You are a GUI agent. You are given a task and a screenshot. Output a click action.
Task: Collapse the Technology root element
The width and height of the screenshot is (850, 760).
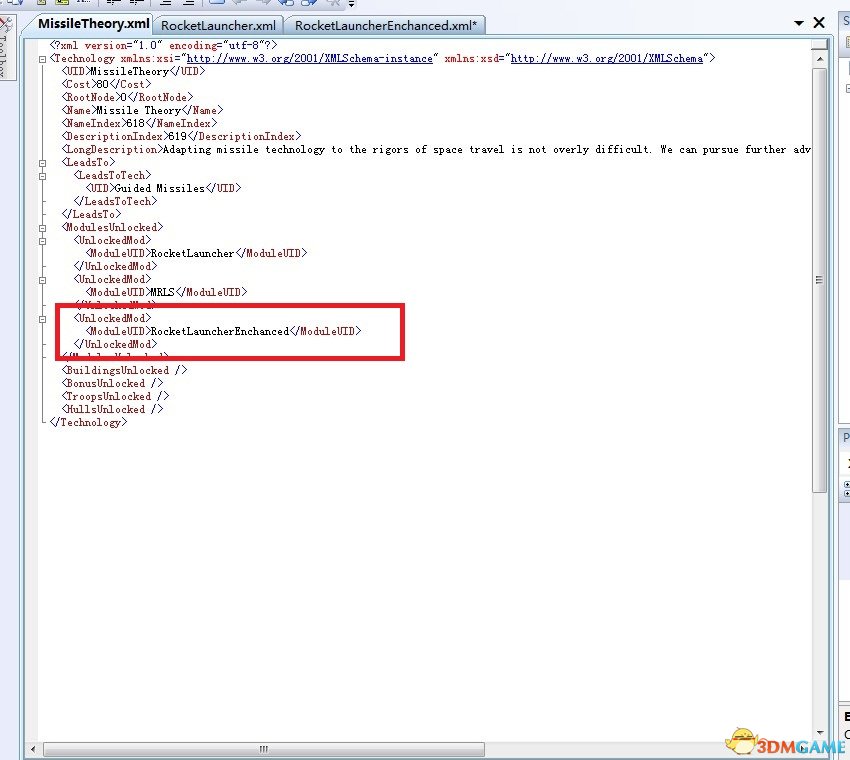coord(42,59)
